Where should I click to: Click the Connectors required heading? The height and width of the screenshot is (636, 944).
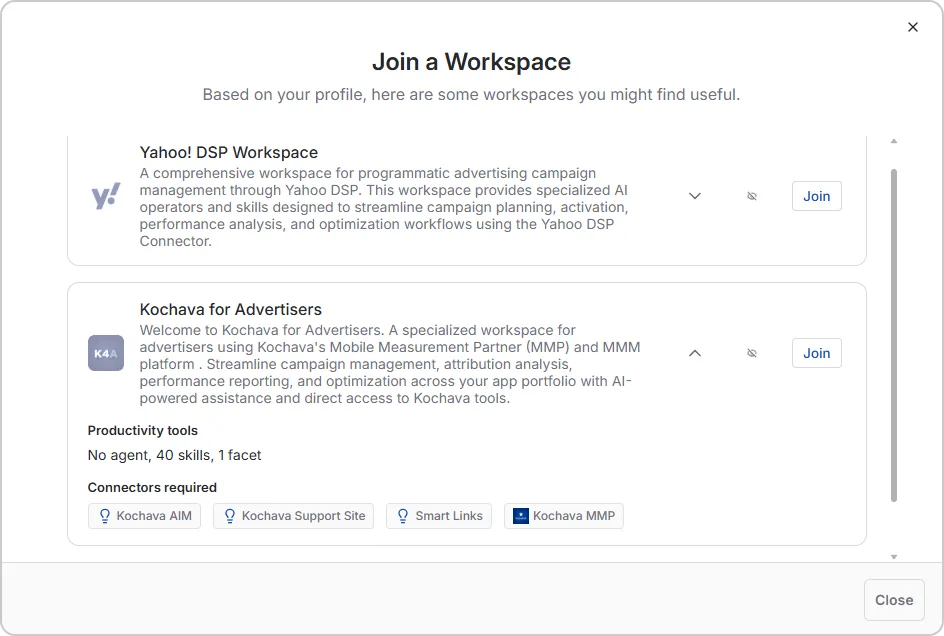click(152, 487)
